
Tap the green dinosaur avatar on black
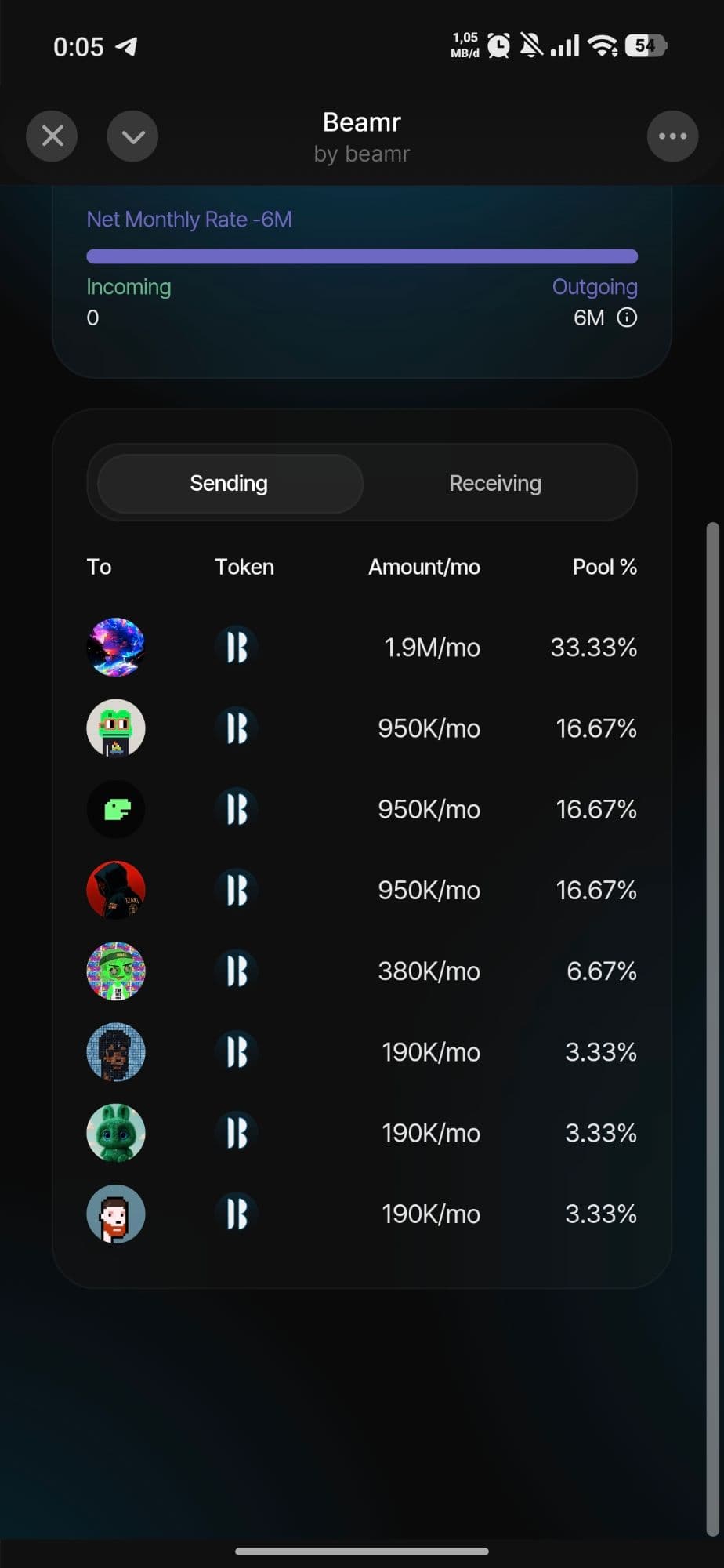pyautogui.click(x=116, y=809)
